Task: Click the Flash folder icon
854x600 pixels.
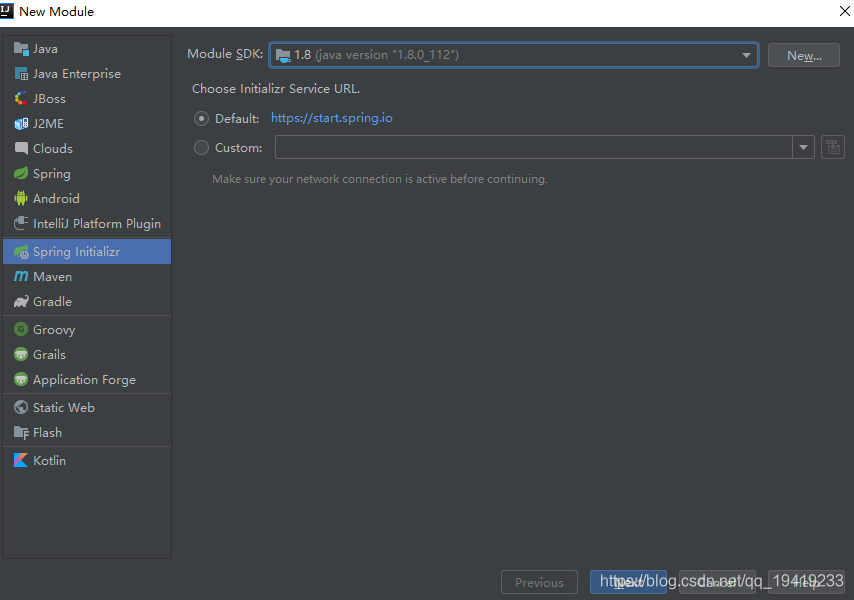Action: tap(21, 433)
